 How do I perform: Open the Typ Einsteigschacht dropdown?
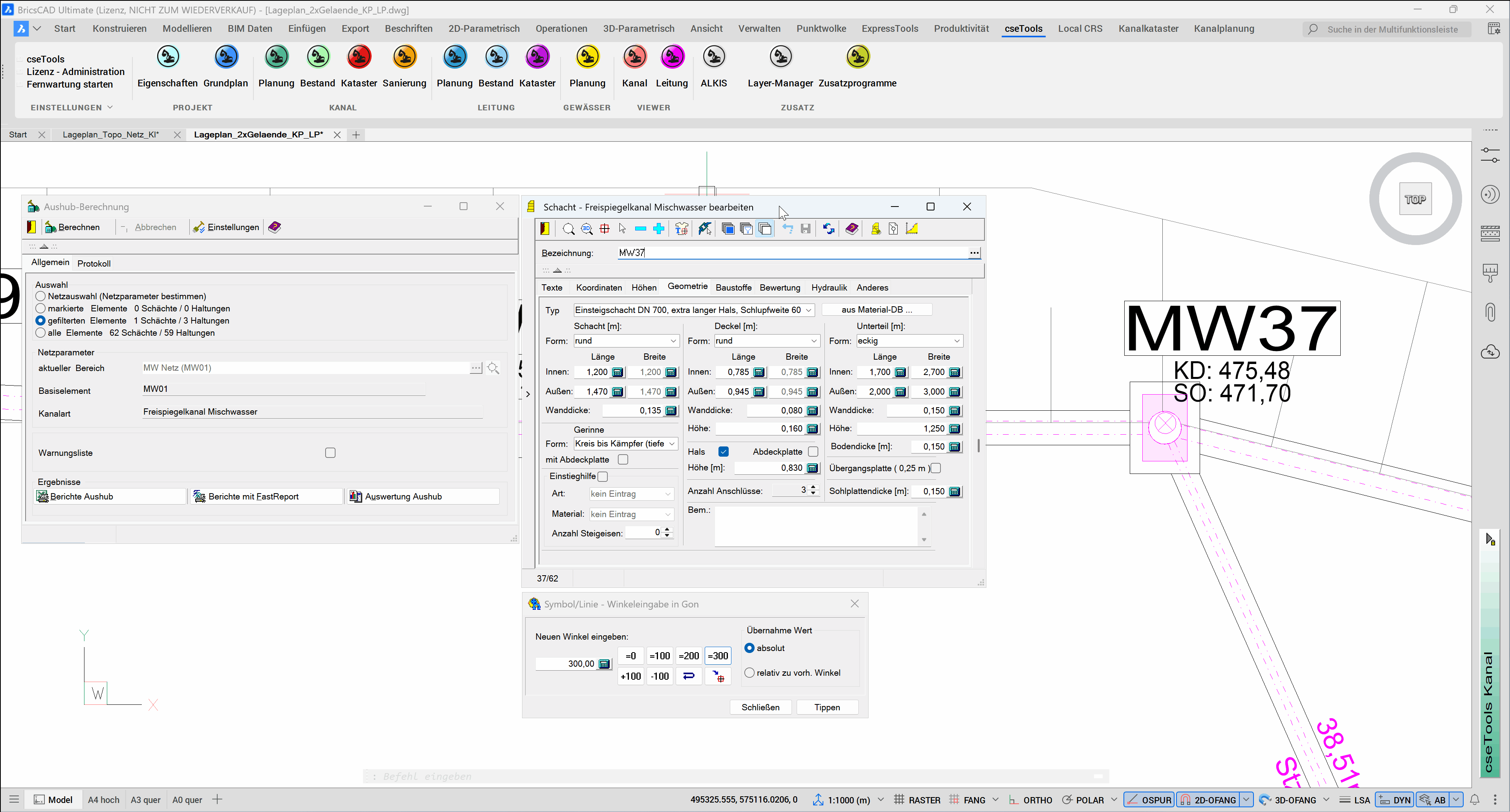pos(808,310)
